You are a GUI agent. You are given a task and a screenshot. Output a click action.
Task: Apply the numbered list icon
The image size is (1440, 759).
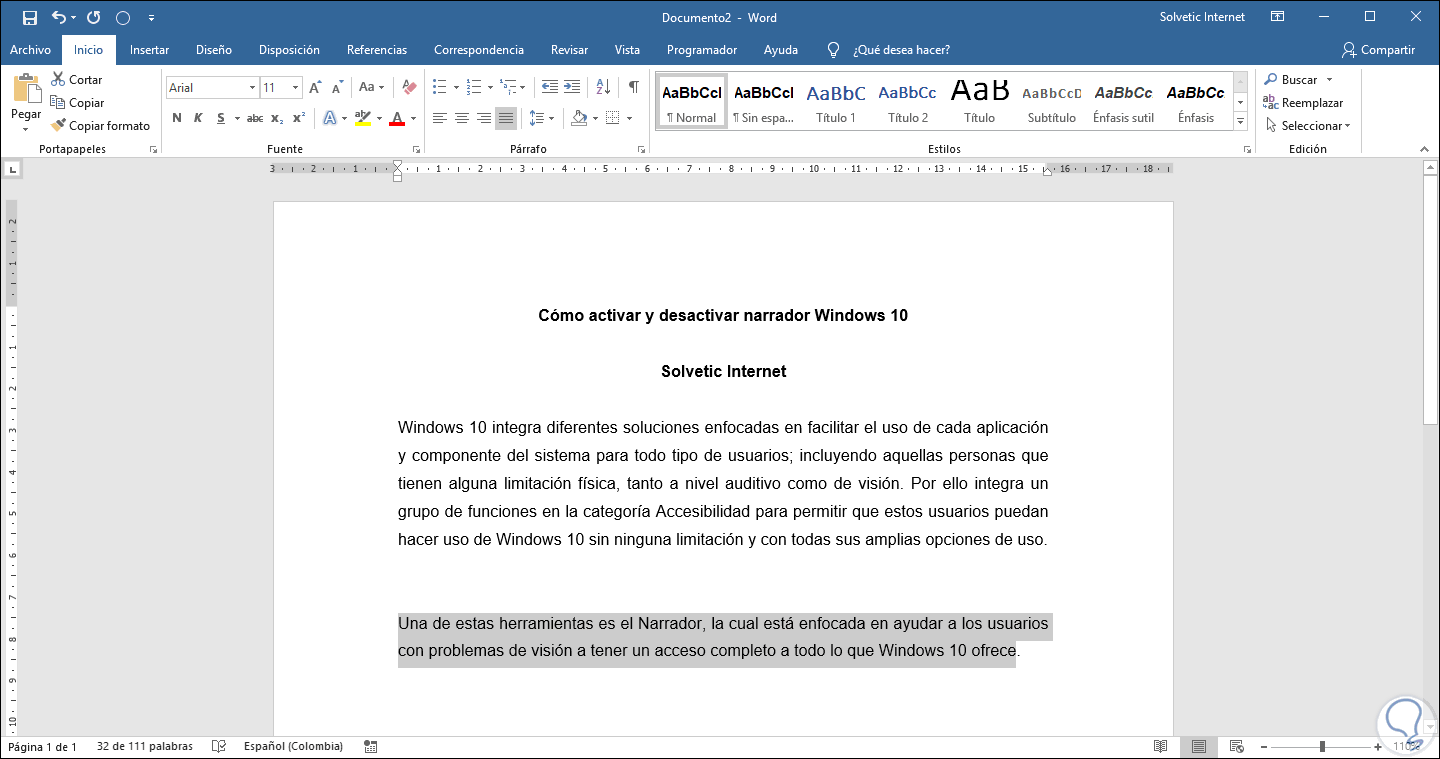coord(474,88)
